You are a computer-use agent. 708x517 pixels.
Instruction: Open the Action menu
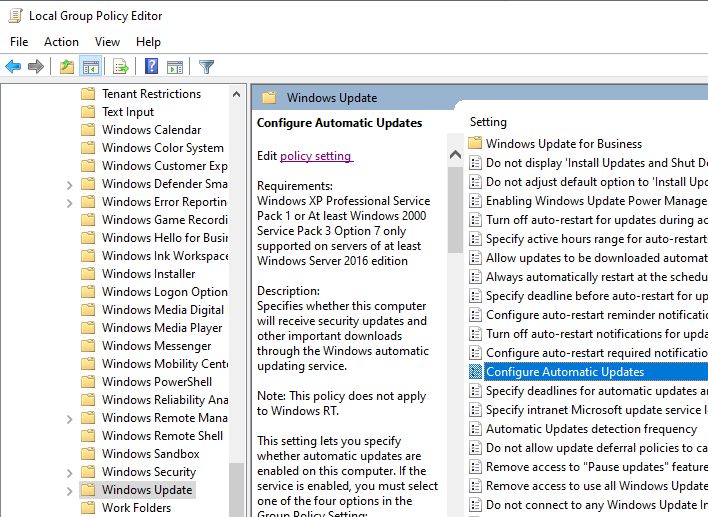tap(61, 42)
